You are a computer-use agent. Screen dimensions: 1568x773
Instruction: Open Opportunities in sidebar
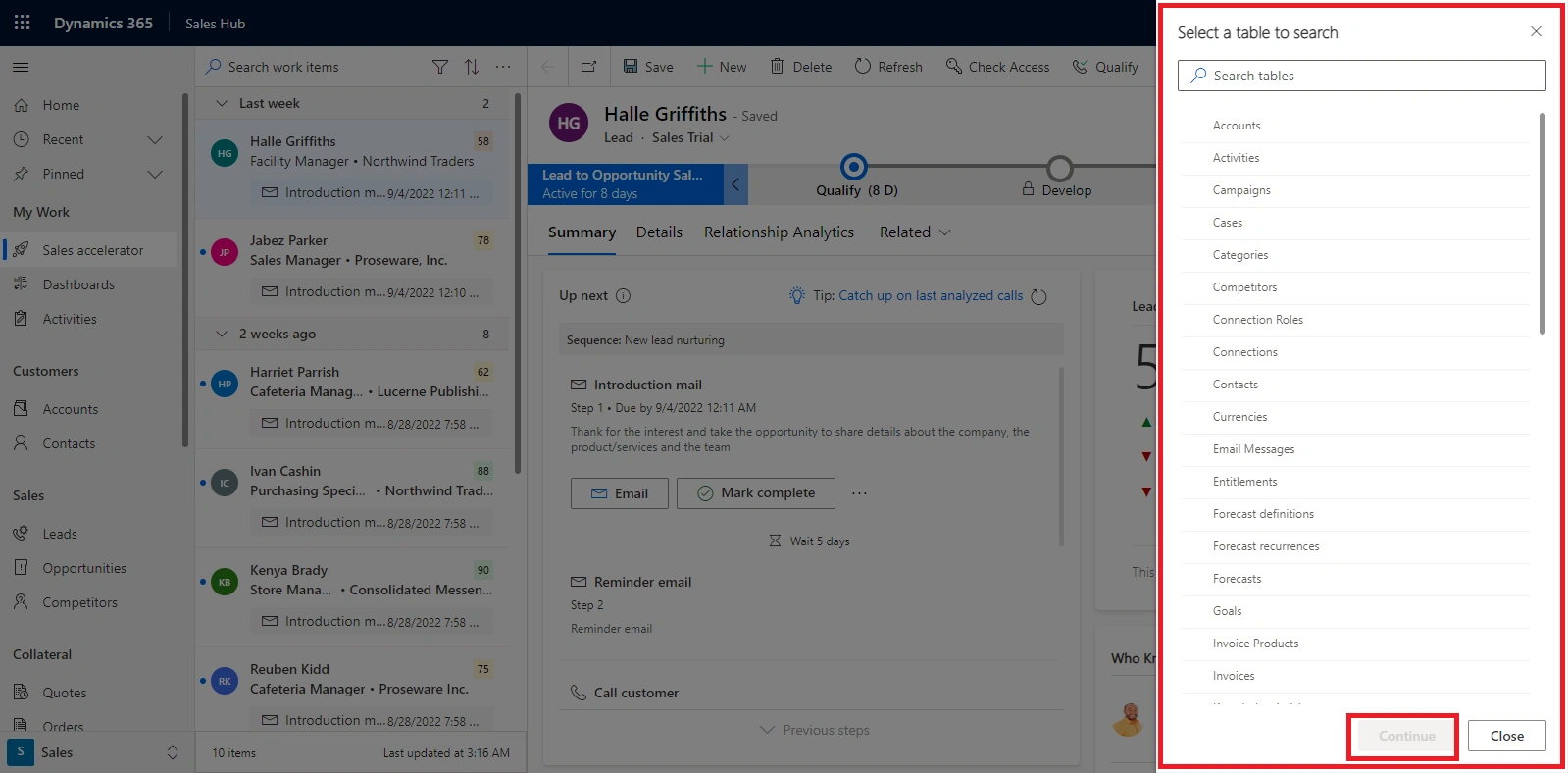84,568
